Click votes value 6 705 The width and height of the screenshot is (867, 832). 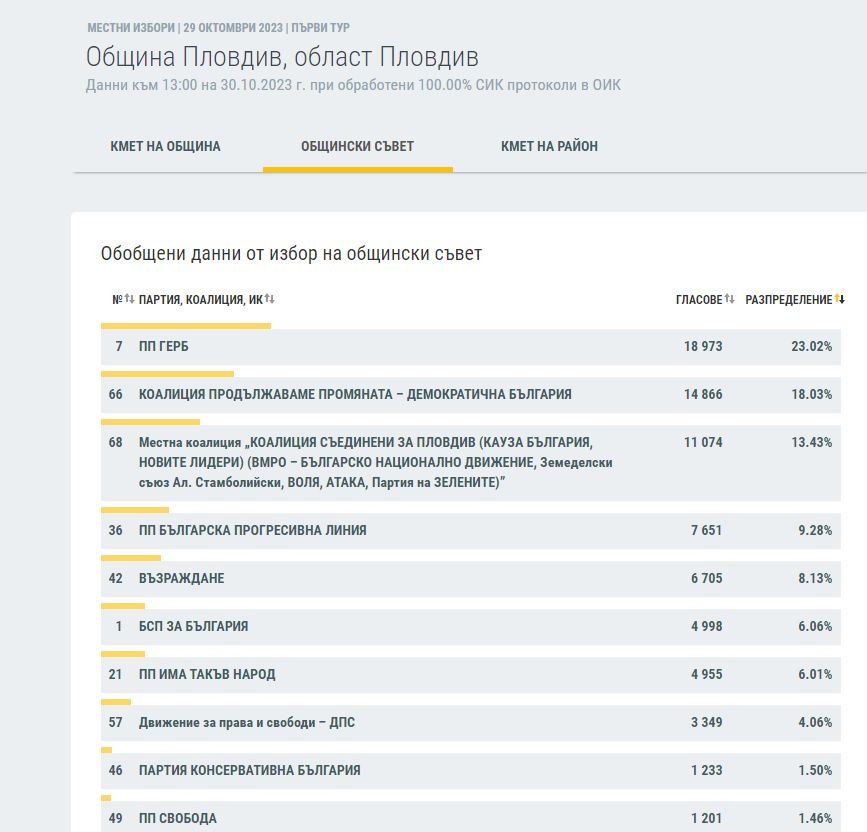(x=707, y=579)
